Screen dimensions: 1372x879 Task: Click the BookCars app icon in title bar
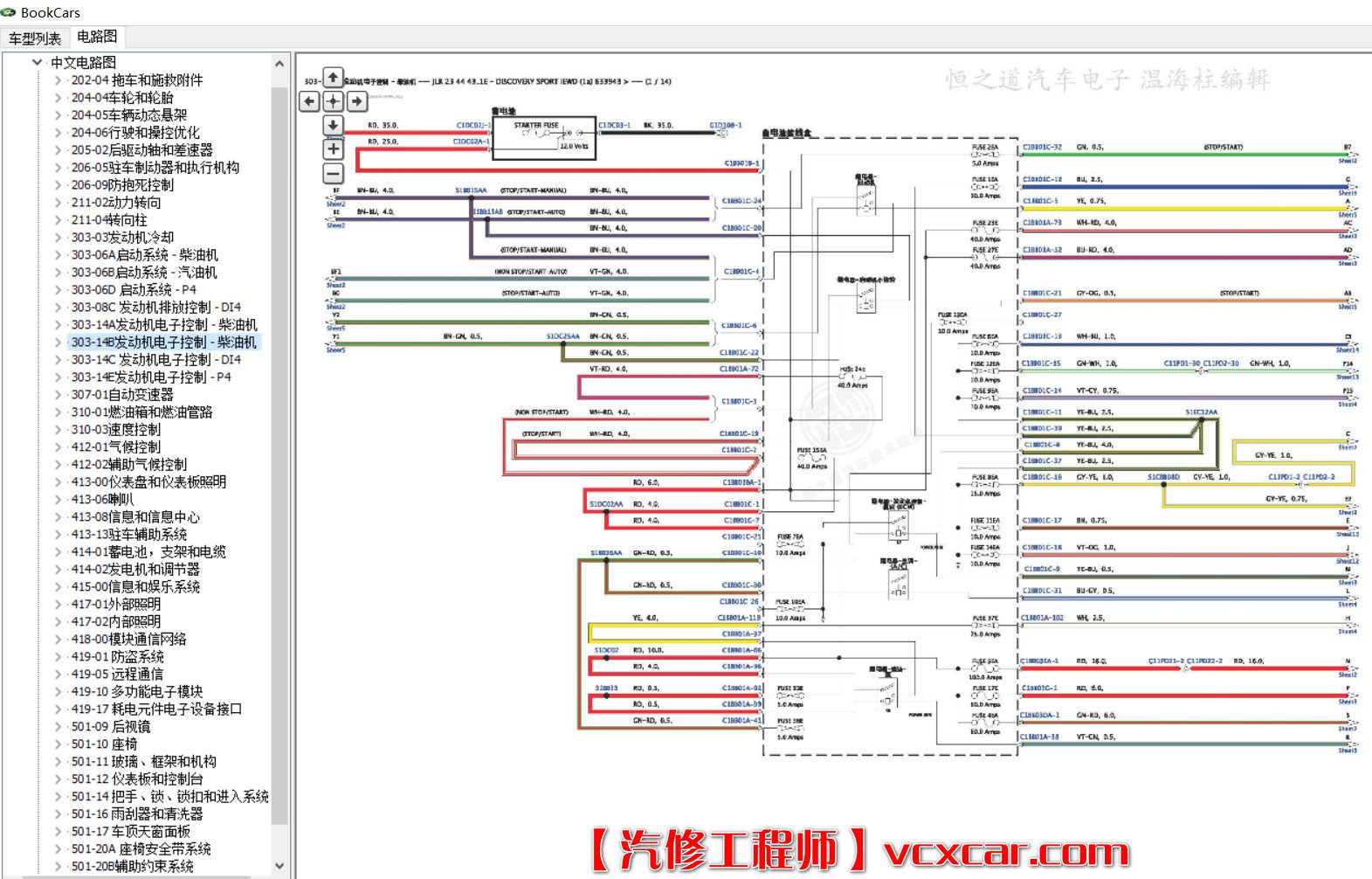(x=9, y=12)
